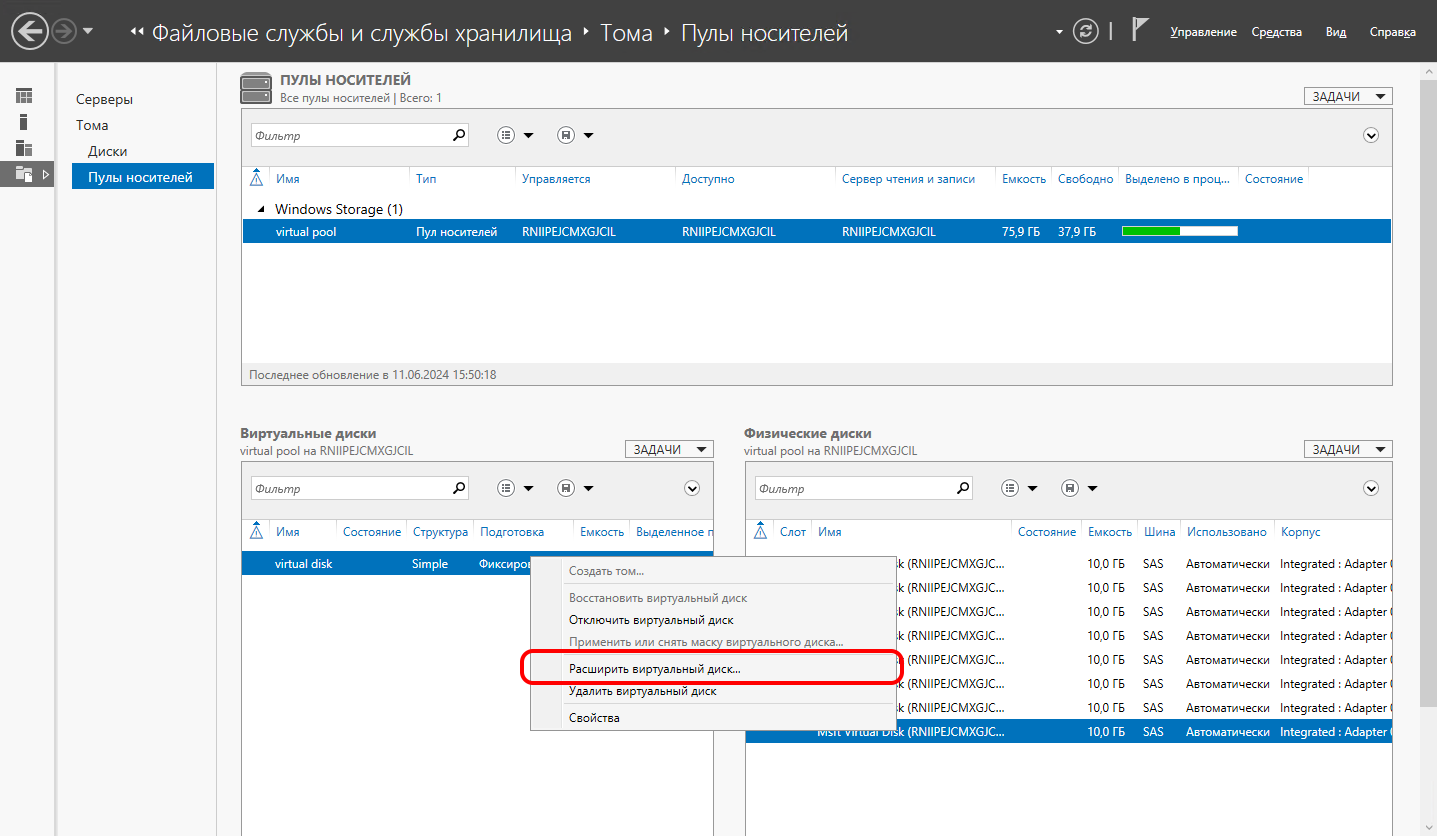
Task: Select Пулы носителей in left navigation
Action: 143,177
